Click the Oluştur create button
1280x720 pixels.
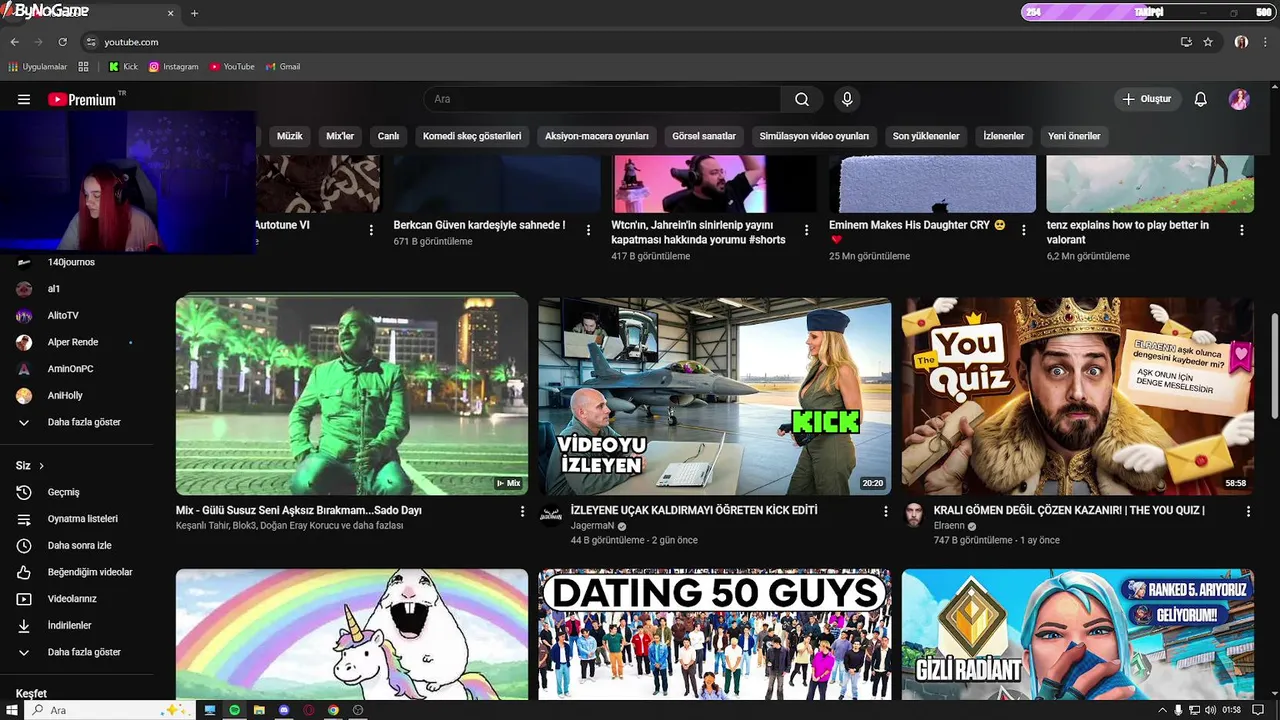[1147, 99]
